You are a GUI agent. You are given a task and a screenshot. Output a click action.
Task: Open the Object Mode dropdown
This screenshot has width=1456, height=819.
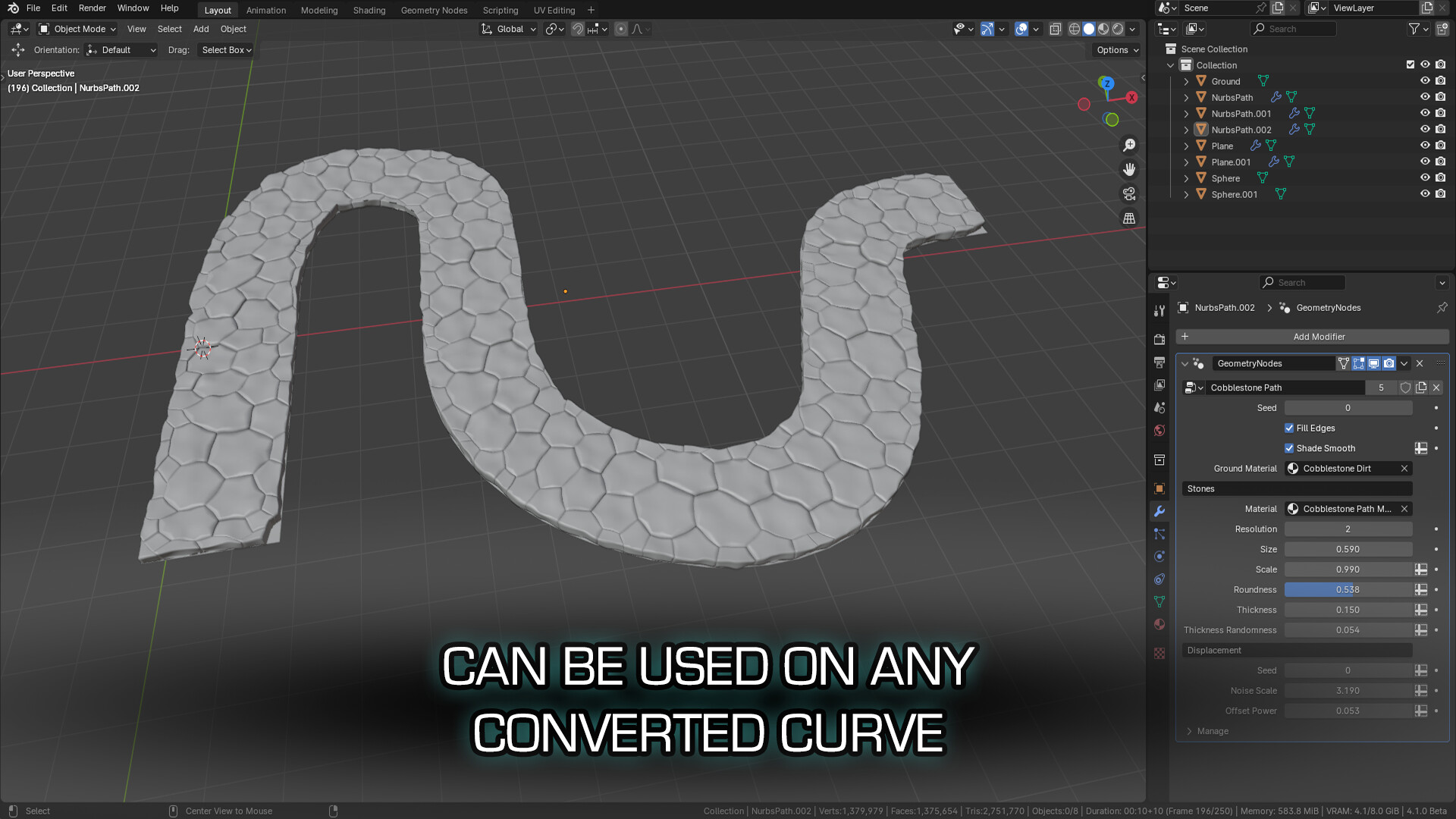point(76,29)
